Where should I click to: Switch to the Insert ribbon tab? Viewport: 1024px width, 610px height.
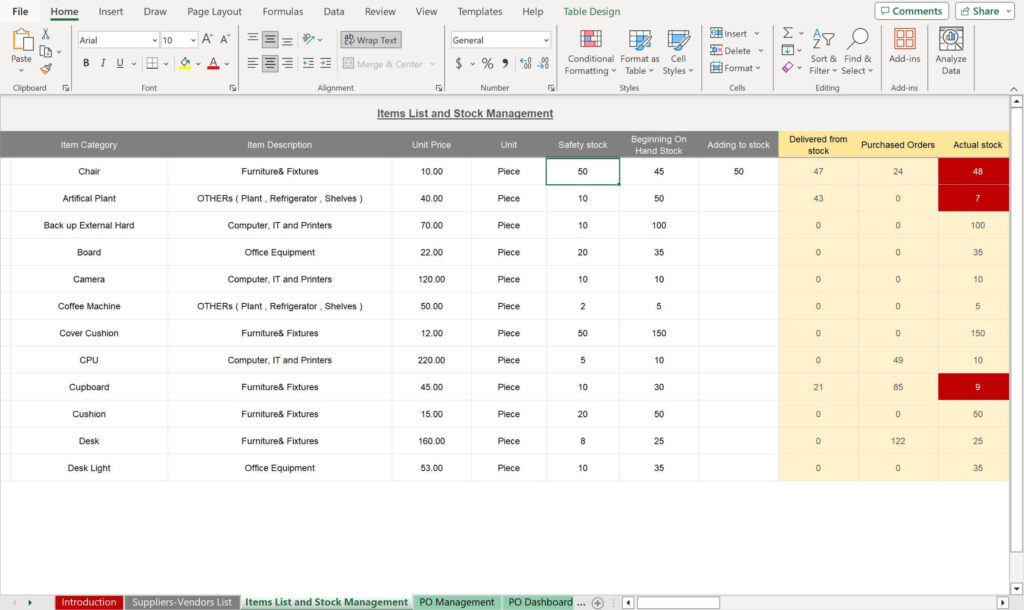pos(110,11)
